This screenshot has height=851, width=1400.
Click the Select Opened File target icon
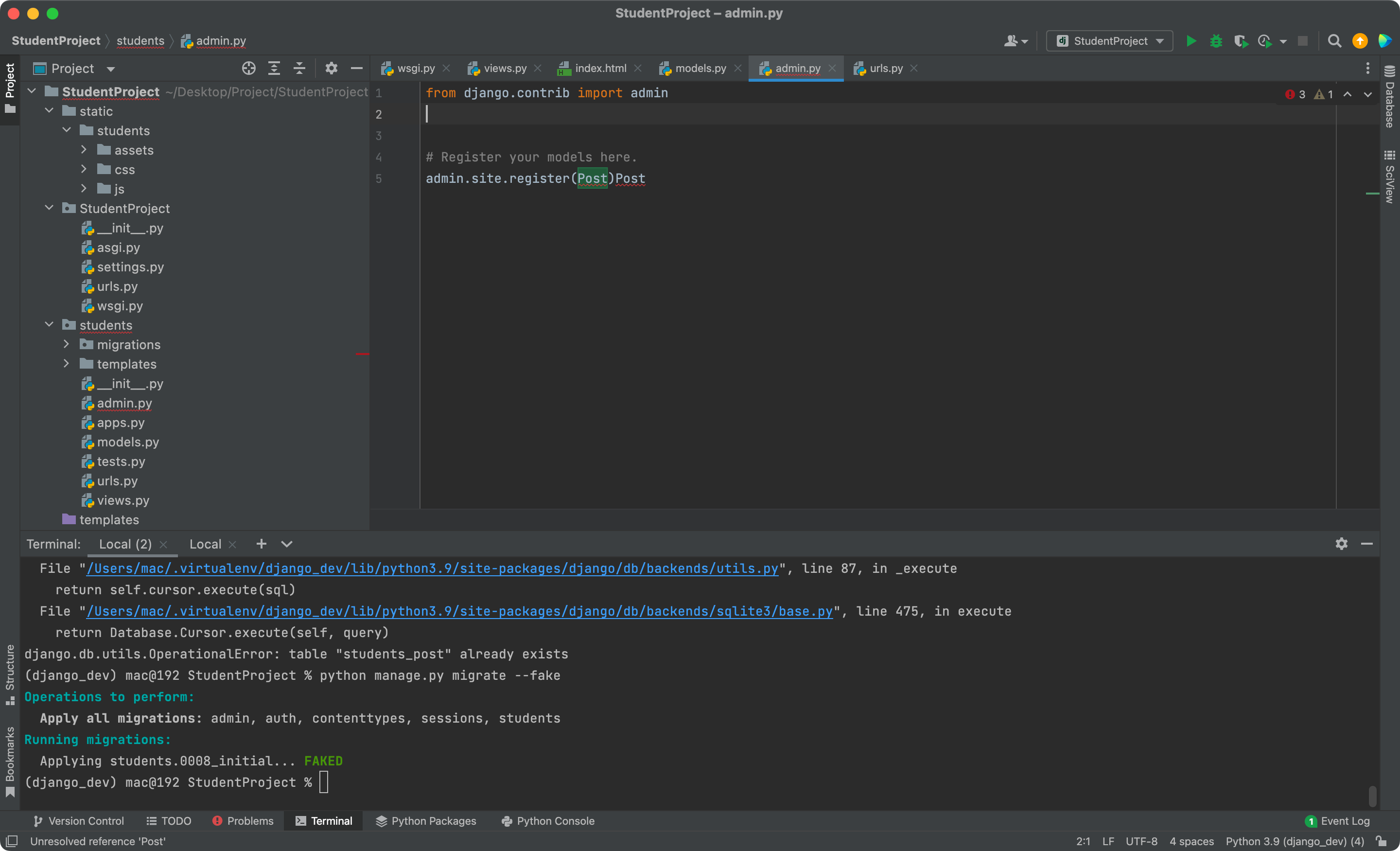[x=248, y=68]
